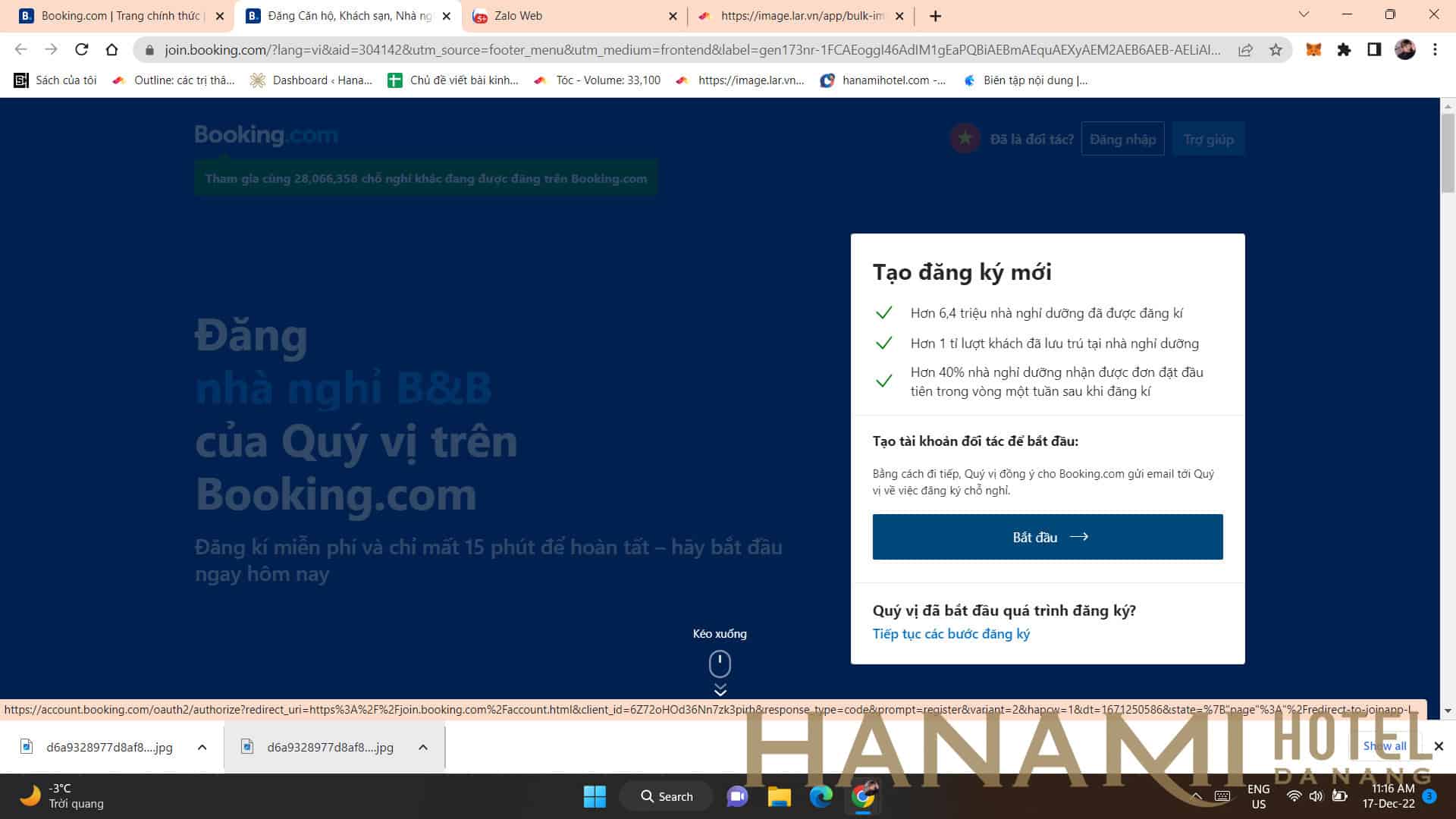The height and width of the screenshot is (819, 1456).
Task: Open the side panel icon
Action: click(1373, 50)
